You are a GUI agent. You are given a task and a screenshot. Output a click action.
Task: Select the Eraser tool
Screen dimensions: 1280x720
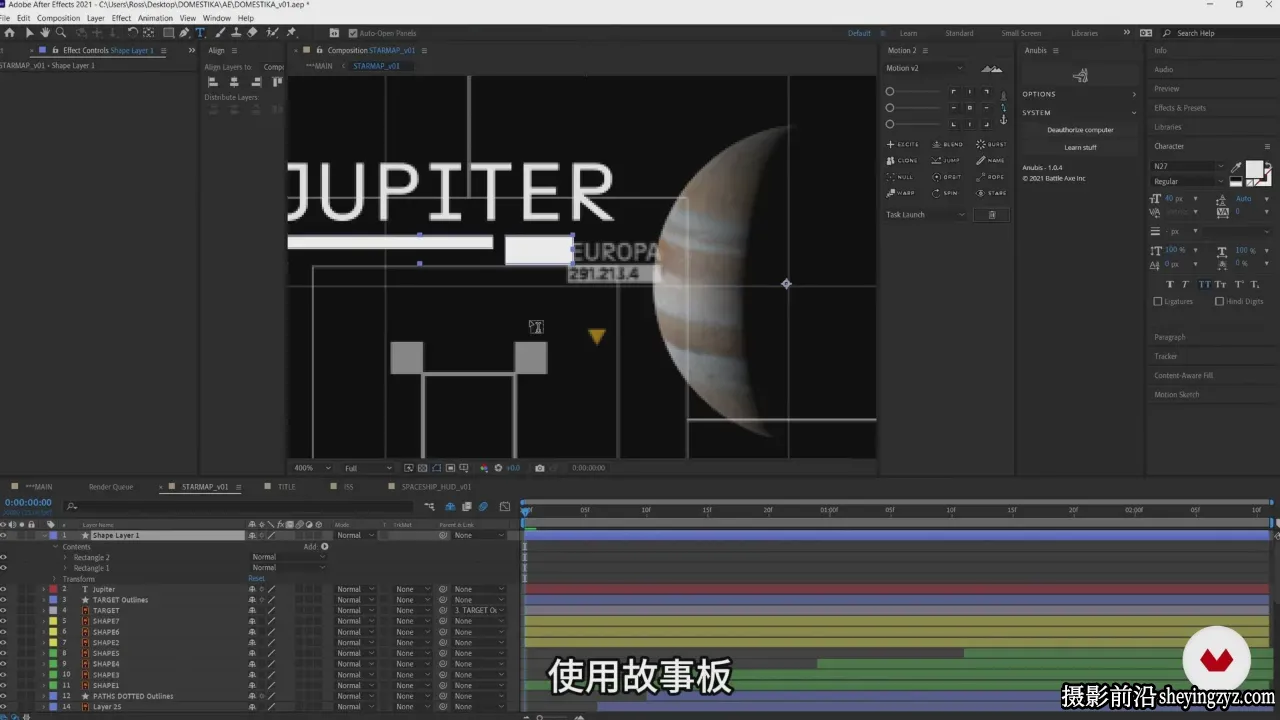click(x=252, y=33)
